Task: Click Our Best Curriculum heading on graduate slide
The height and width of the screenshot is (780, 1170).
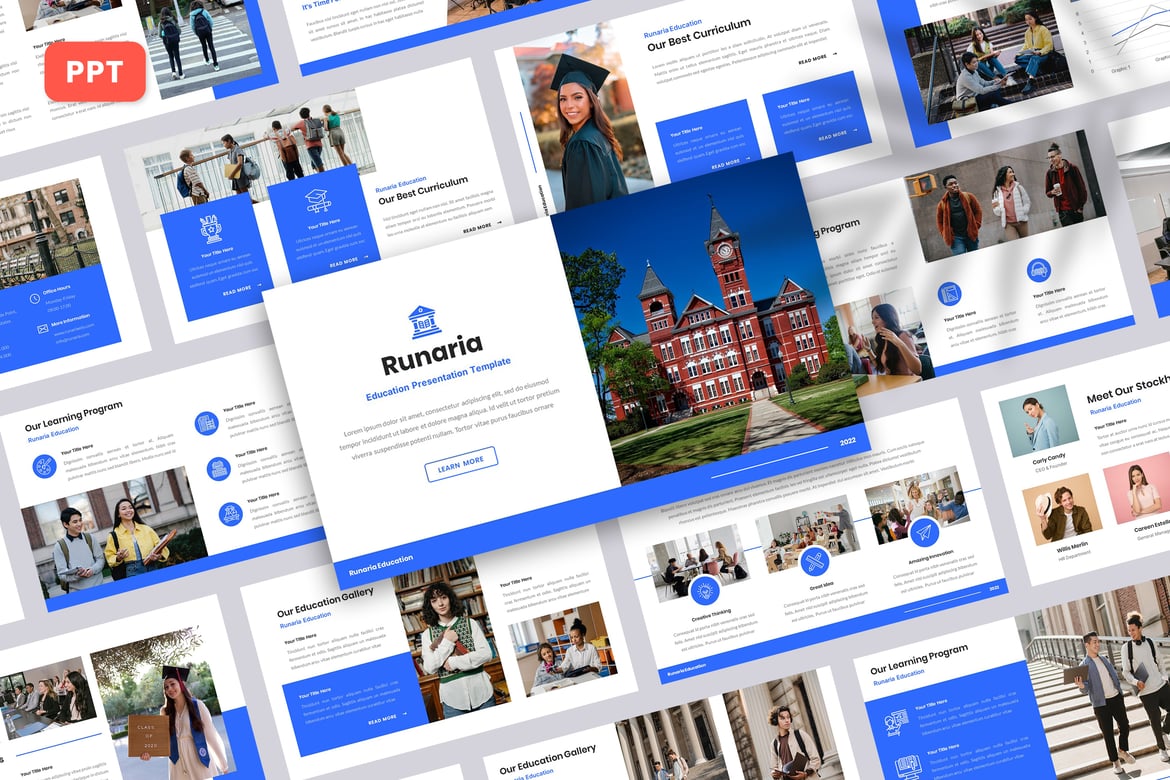Action: [698, 35]
